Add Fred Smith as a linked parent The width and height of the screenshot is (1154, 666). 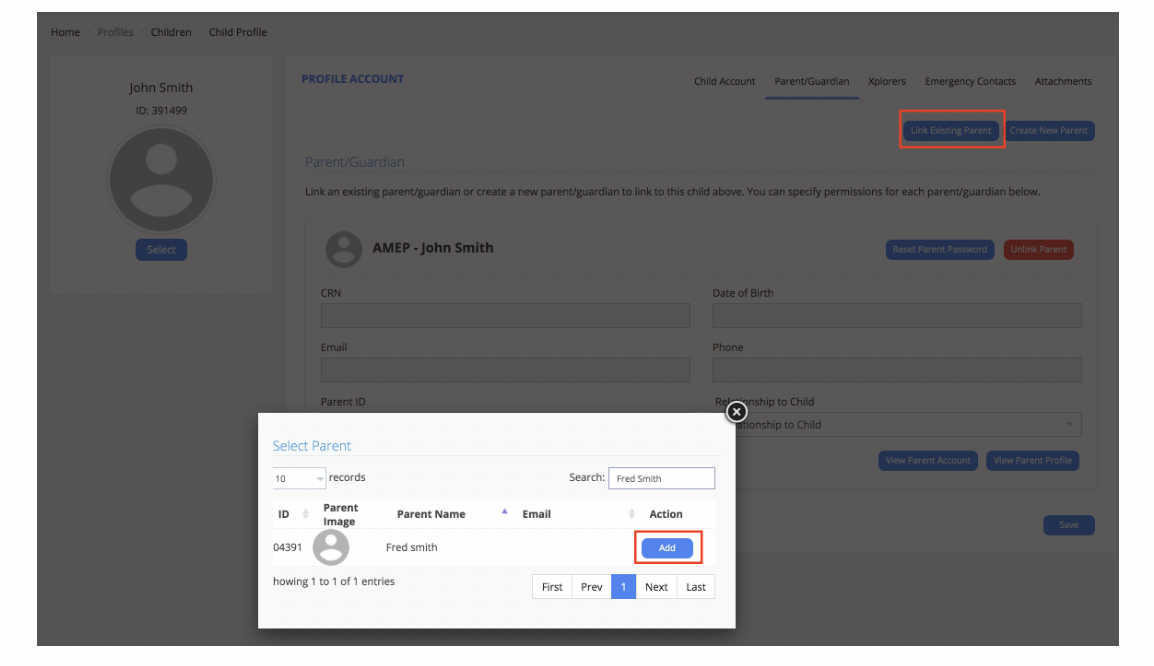click(x=666, y=547)
